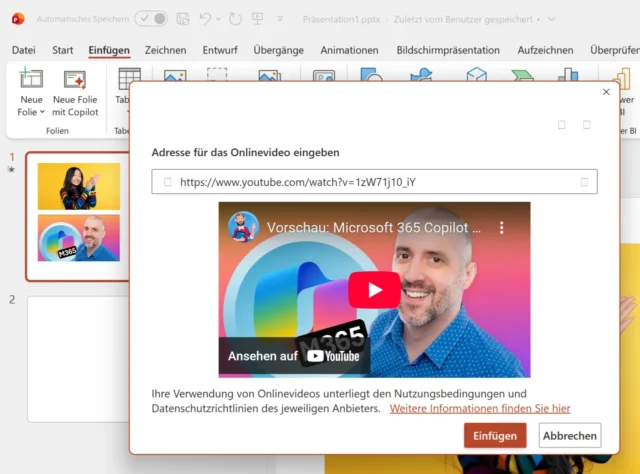Screen dimensions: 640x474
Task: Switch to the Aufzeichnen tab
Action: (545, 50)
